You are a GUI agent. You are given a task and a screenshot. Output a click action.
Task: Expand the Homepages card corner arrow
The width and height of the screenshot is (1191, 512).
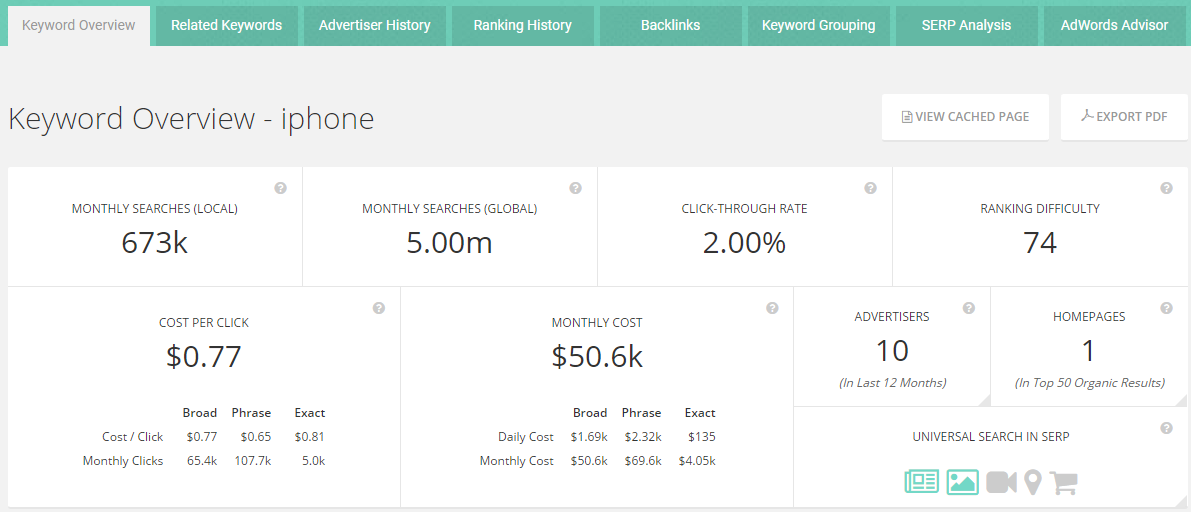1181,400
